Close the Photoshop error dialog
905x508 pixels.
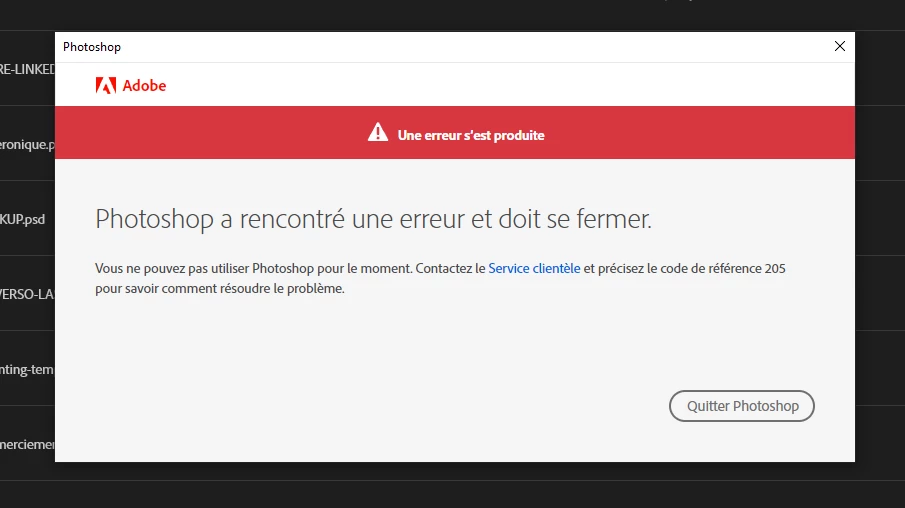pyautogui.click(x=840, y=46)
